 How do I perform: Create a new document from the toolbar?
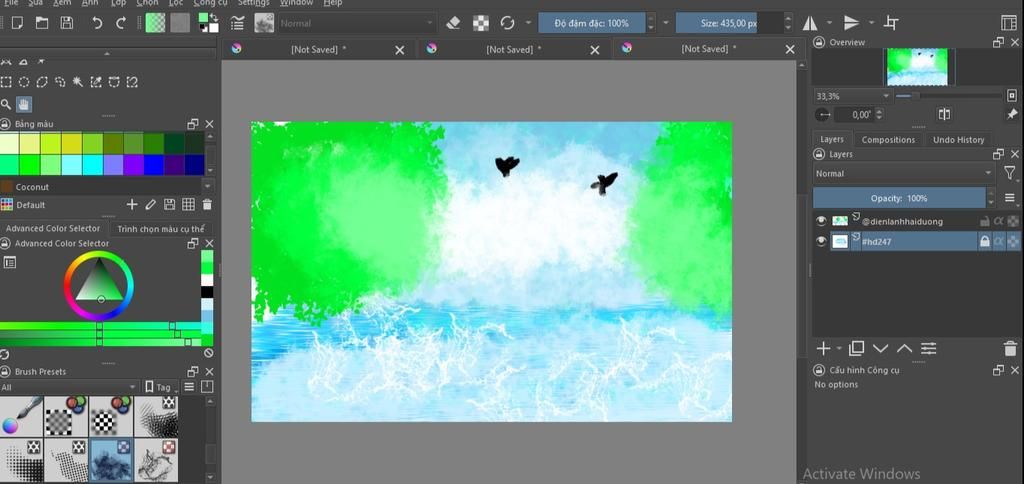click(18, 24)
